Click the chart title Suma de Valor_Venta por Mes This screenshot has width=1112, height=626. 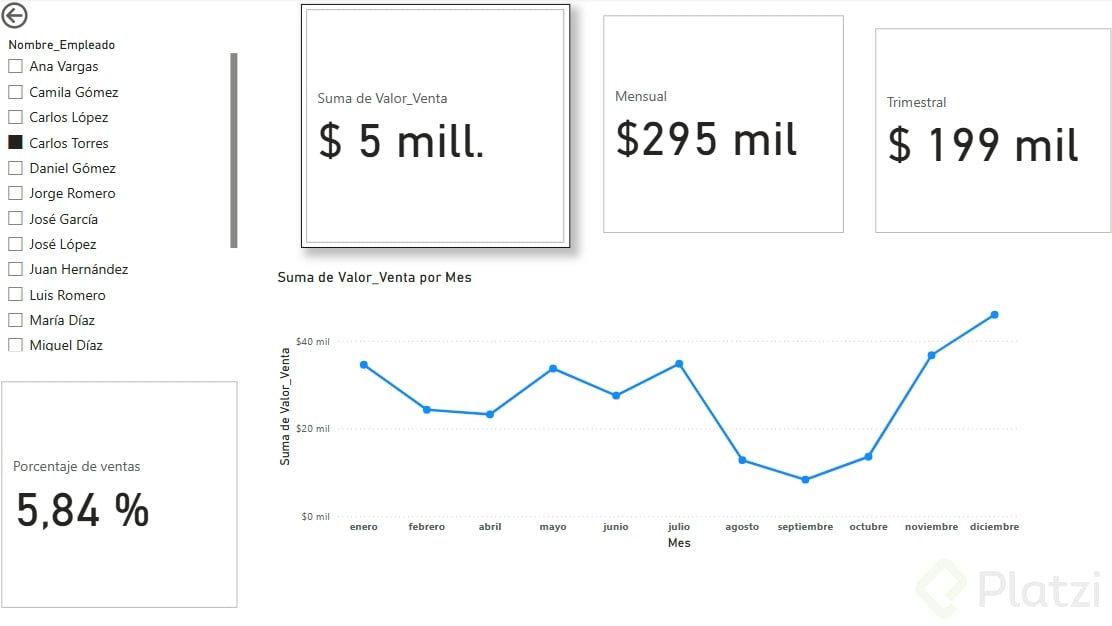coord(374,277)
